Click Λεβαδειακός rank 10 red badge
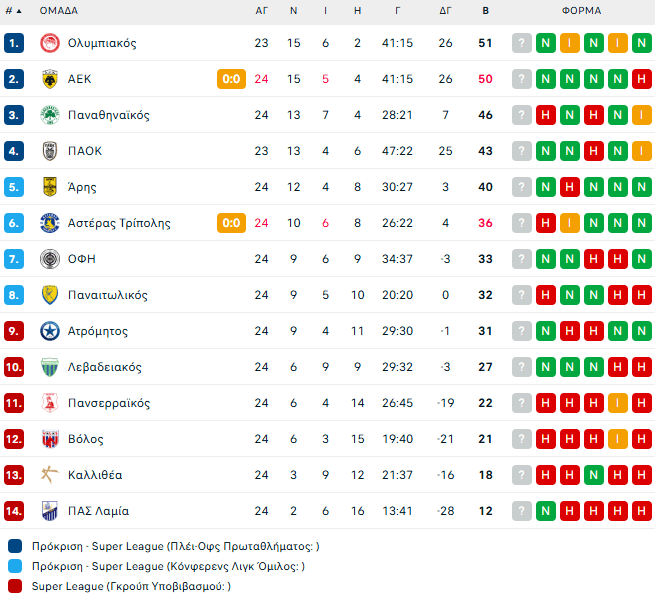 pos(14,367)
